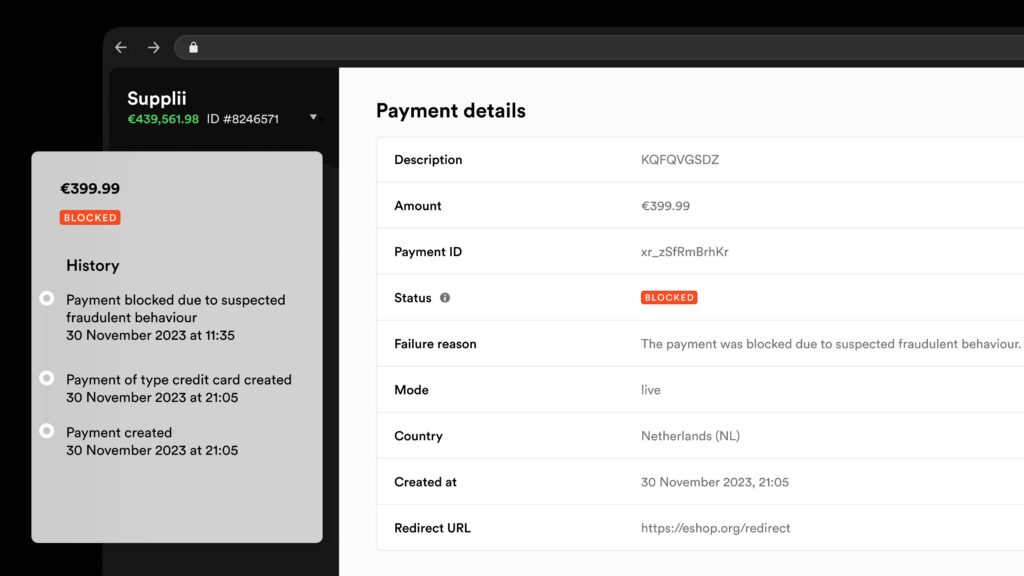Click the History heading in card
1024x576 pixels.
click(93, 266)
